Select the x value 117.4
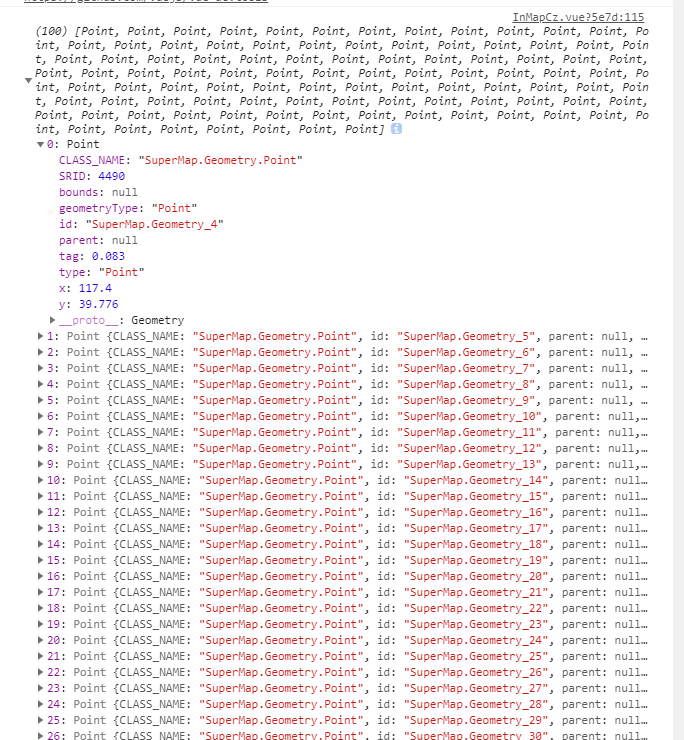684x740 pixels. point(95,288)
